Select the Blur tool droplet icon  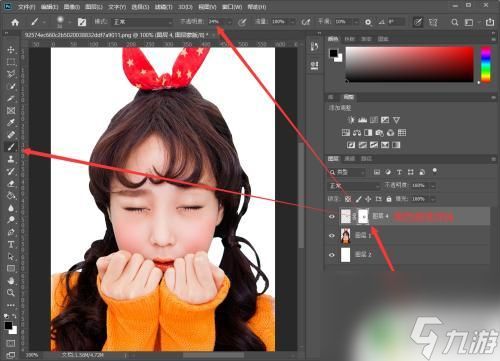point(11,208)
